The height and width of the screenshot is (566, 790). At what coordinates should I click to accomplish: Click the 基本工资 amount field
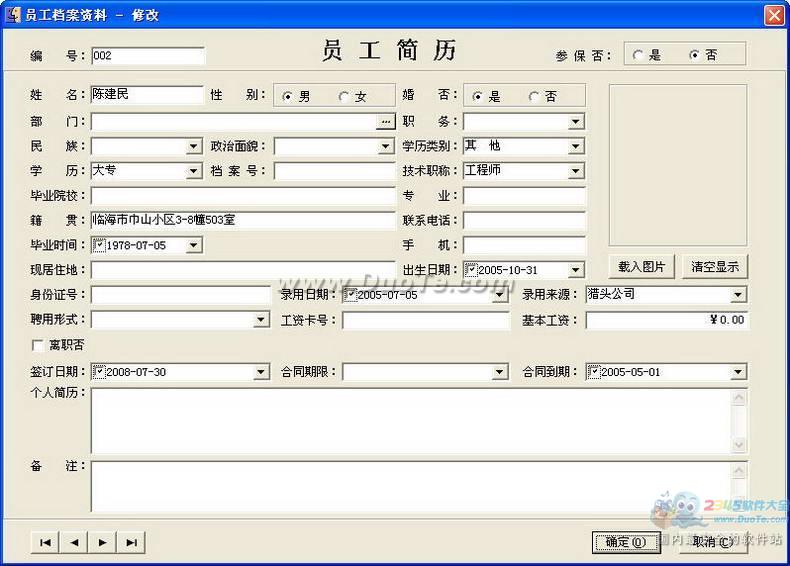(667, 320)
